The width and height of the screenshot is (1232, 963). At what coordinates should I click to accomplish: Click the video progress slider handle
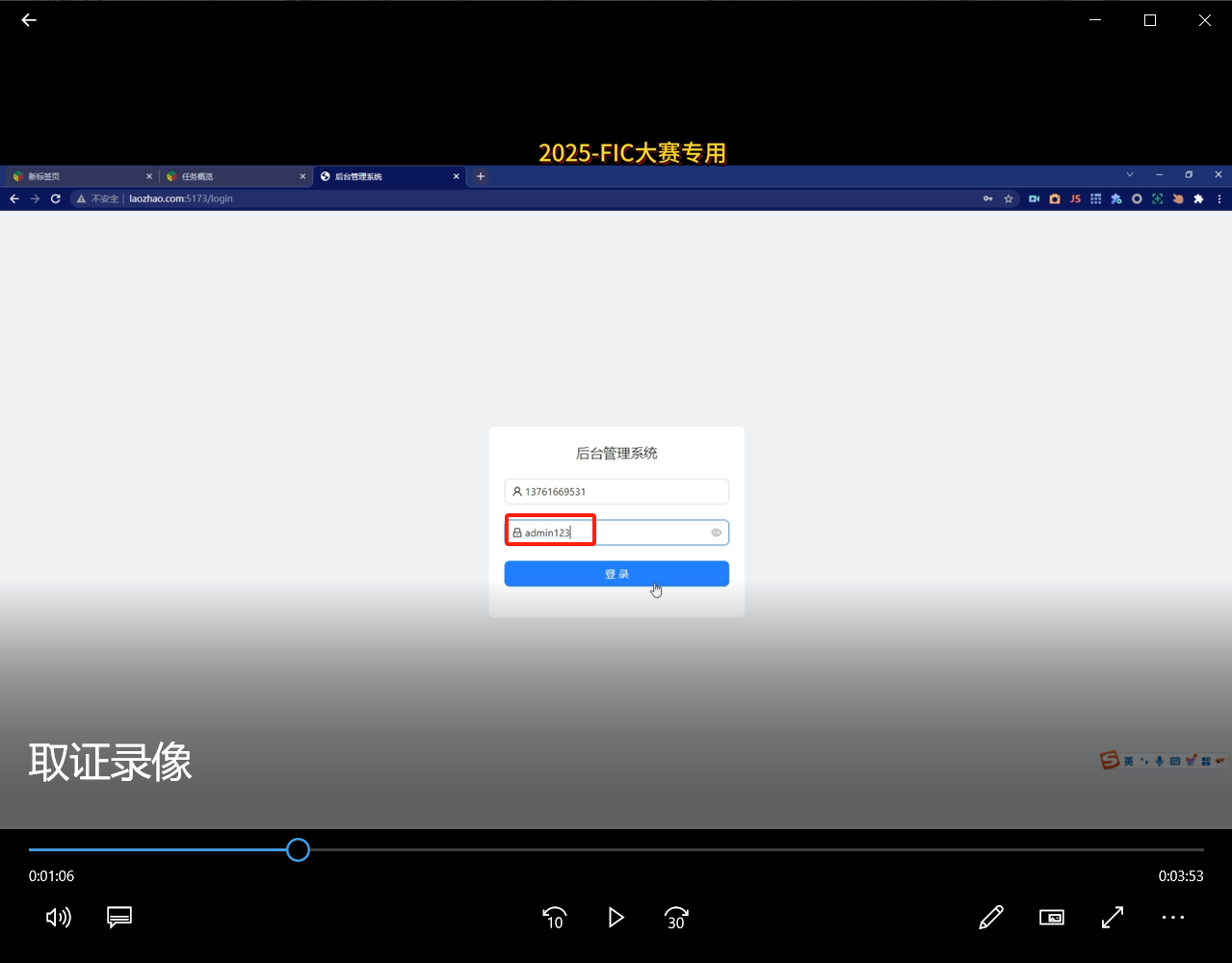298,849
